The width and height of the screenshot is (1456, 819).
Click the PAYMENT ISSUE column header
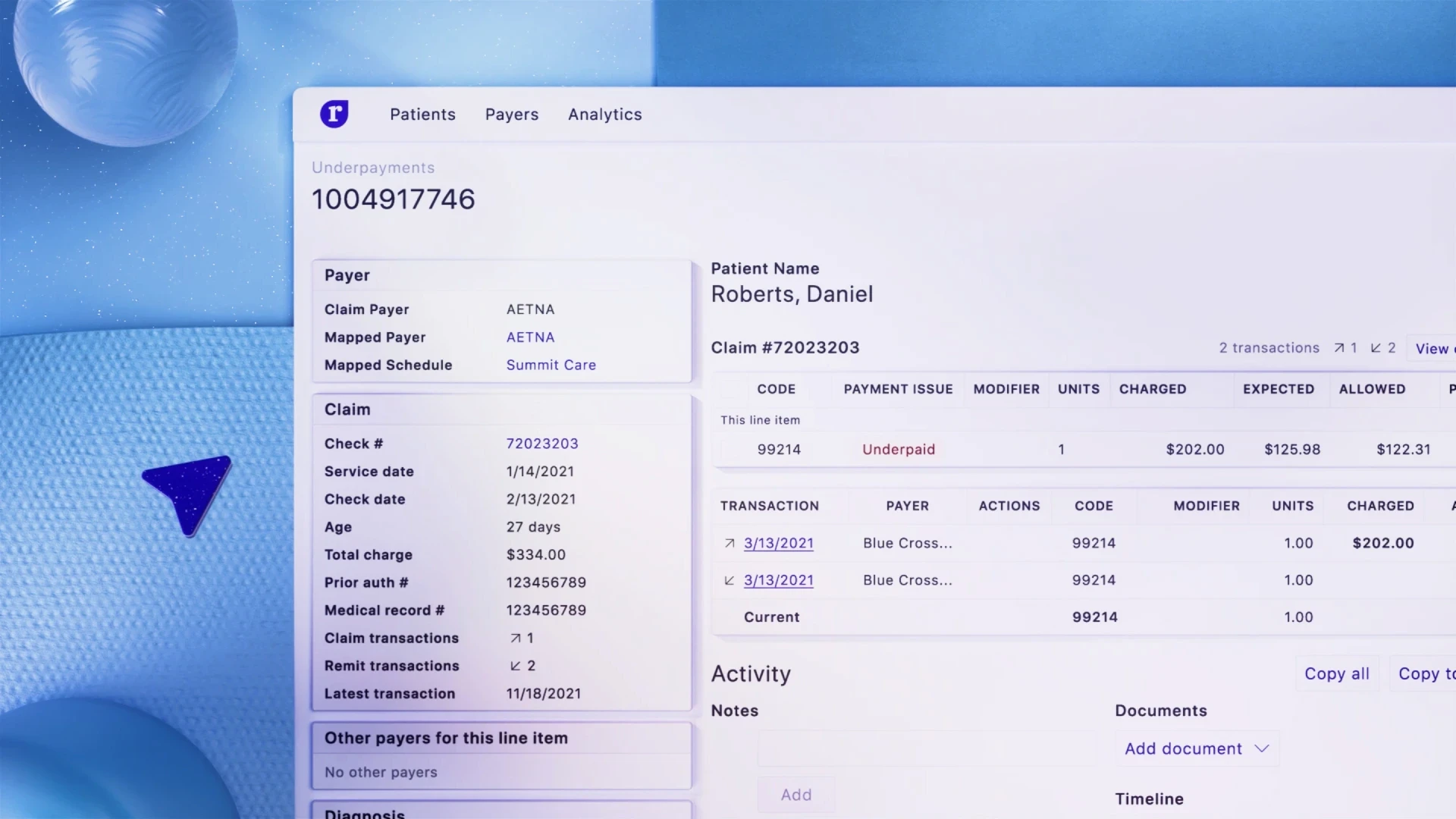point(898,389)
